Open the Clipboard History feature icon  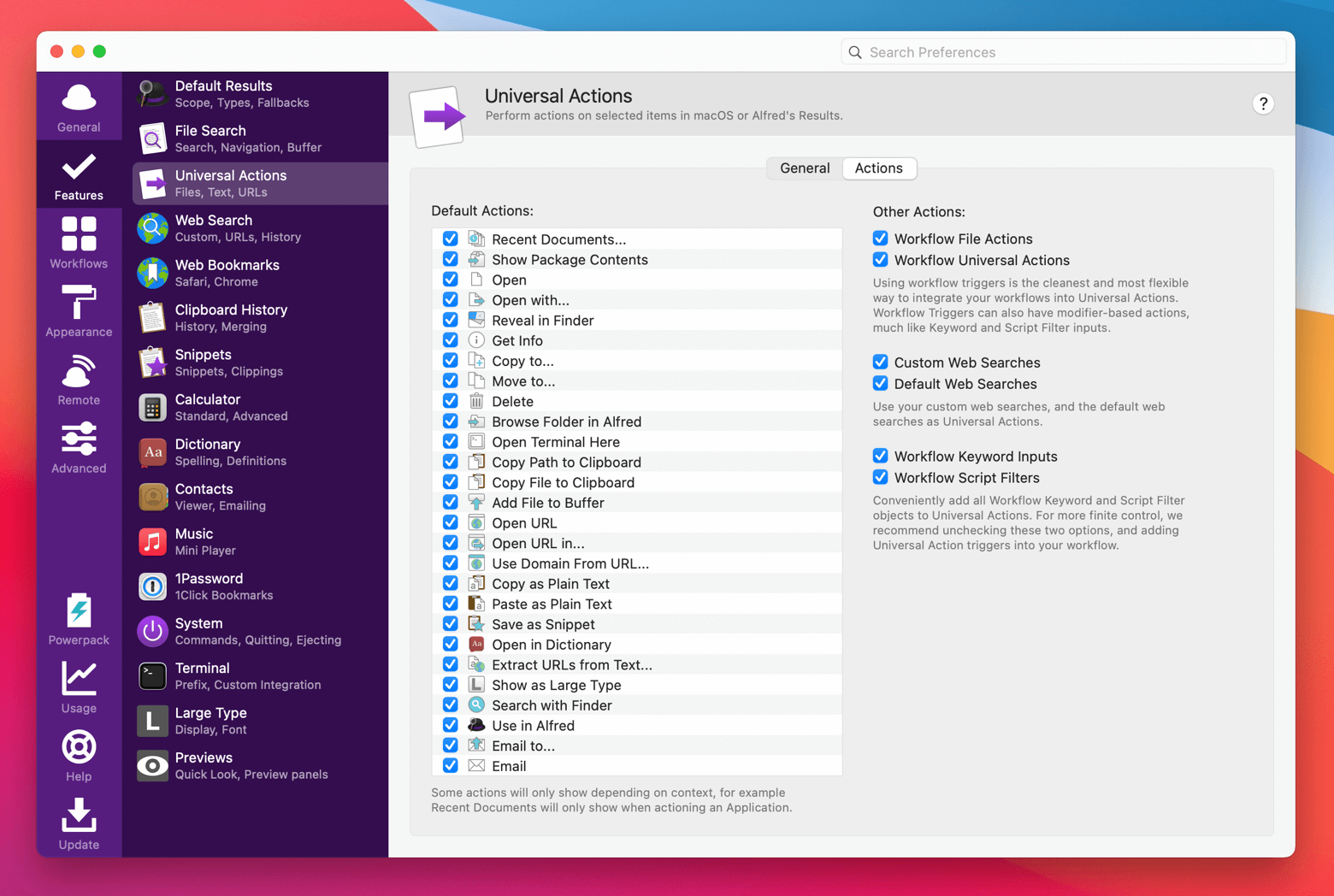152,317
